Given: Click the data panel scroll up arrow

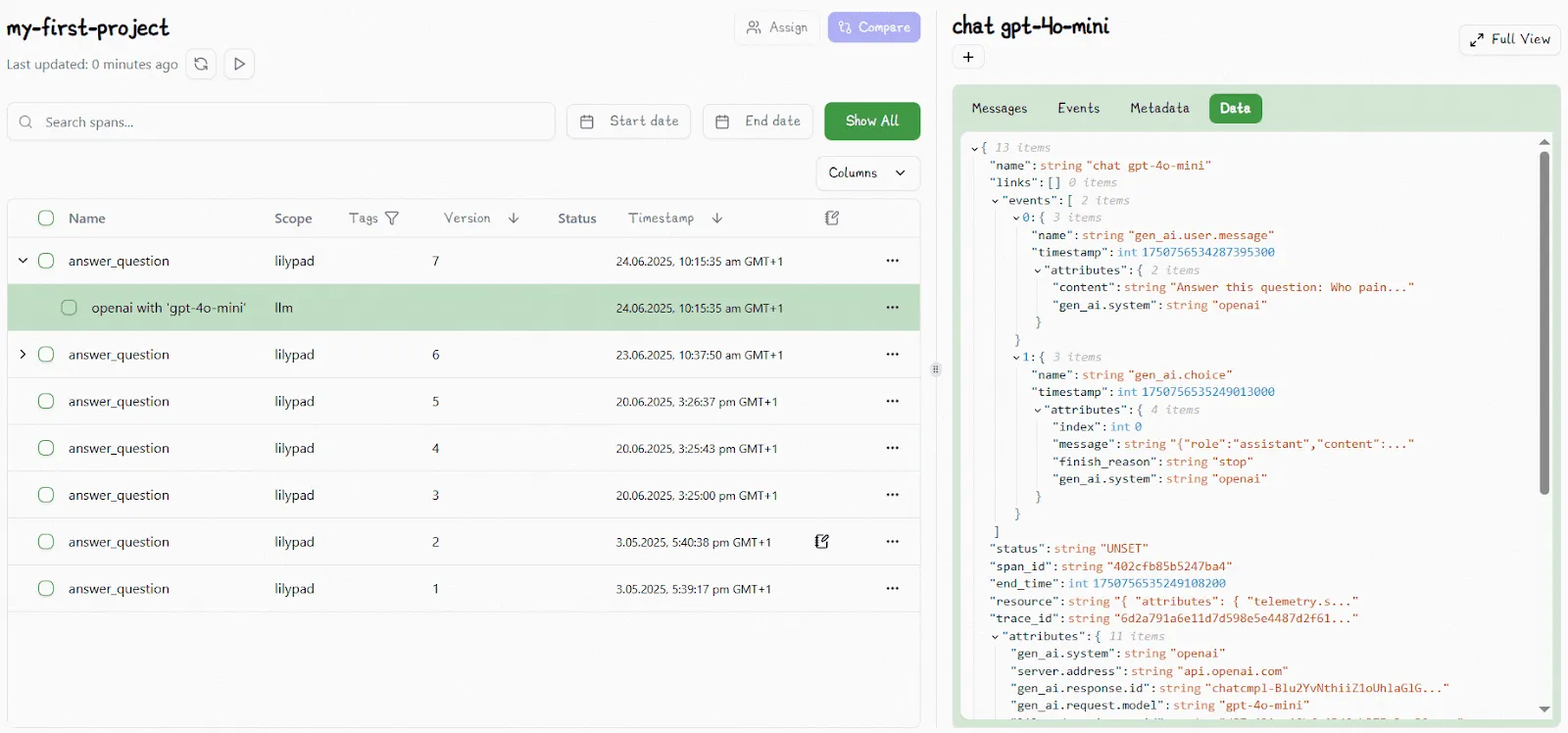Looking at the screenshot, I should coord(1544,142).
